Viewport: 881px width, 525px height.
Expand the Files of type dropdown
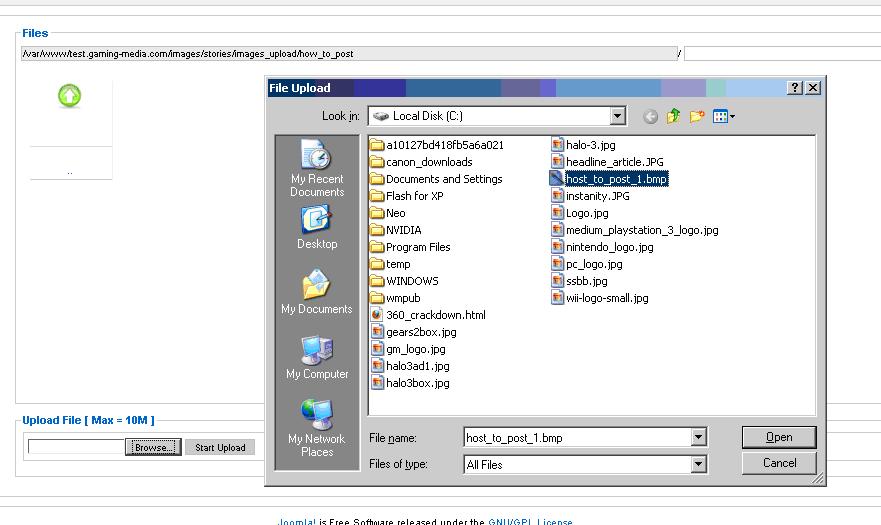point(698,464)
